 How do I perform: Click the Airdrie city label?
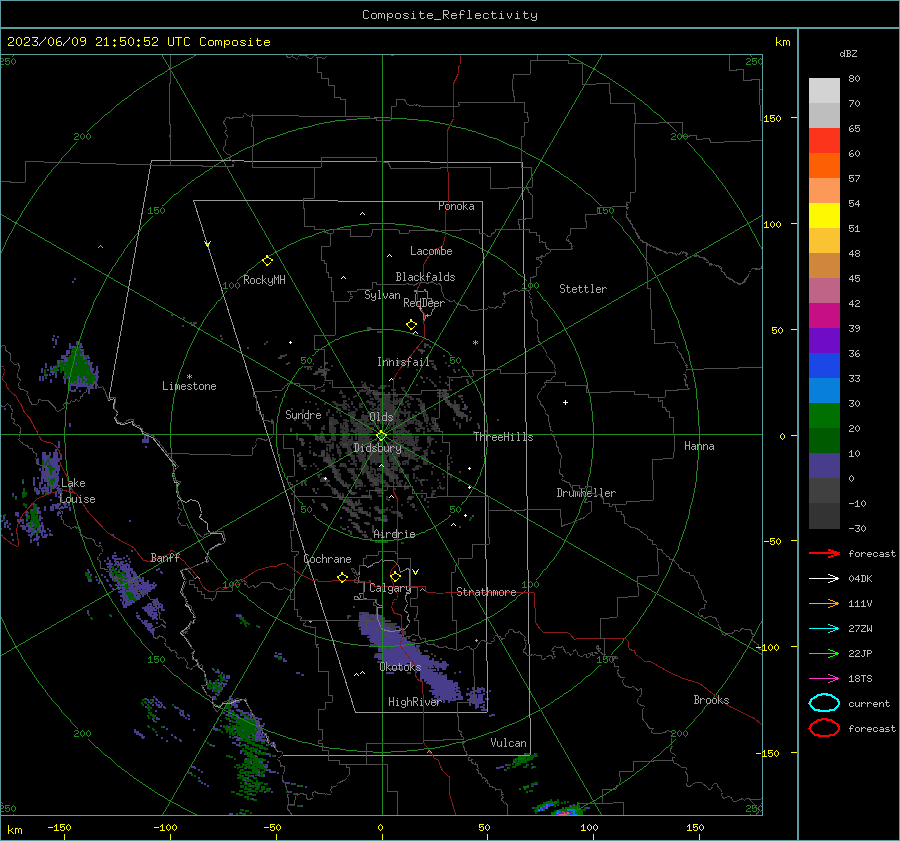[394, 534]
